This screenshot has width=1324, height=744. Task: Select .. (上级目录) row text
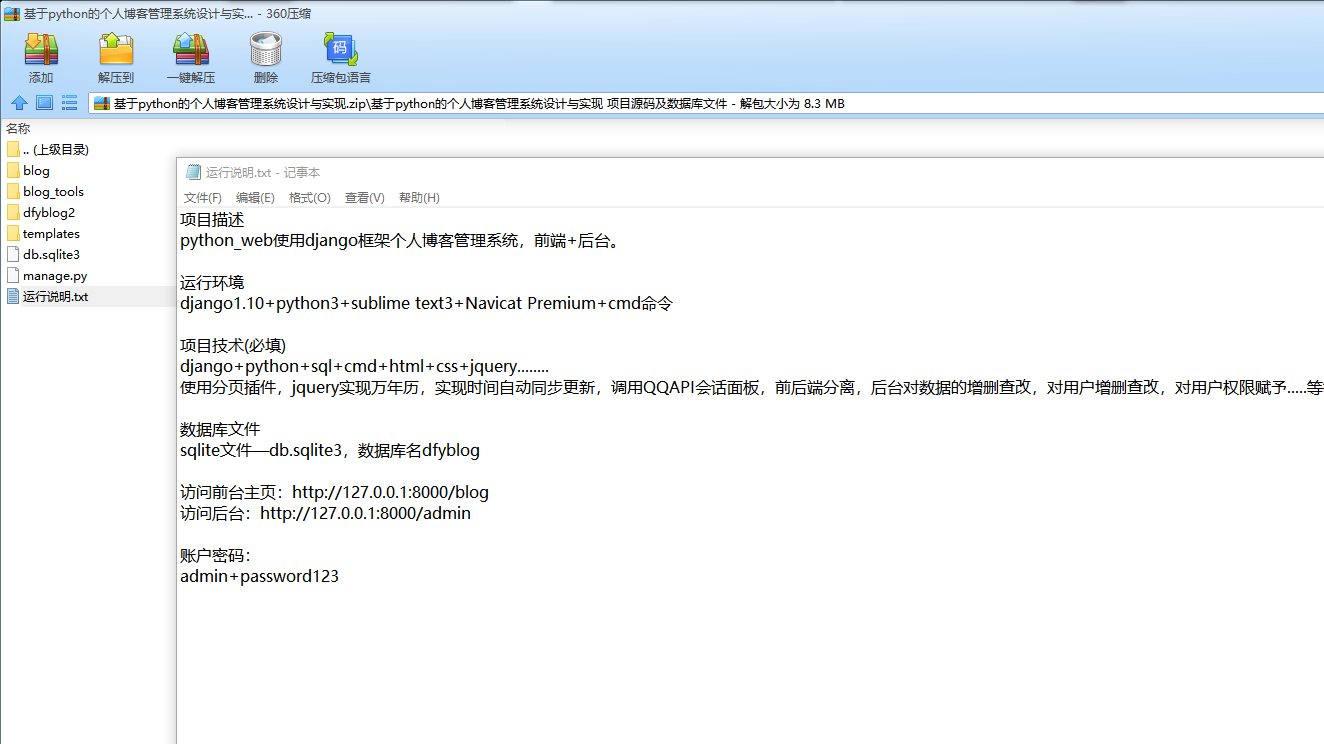click(x=56, y=149)
